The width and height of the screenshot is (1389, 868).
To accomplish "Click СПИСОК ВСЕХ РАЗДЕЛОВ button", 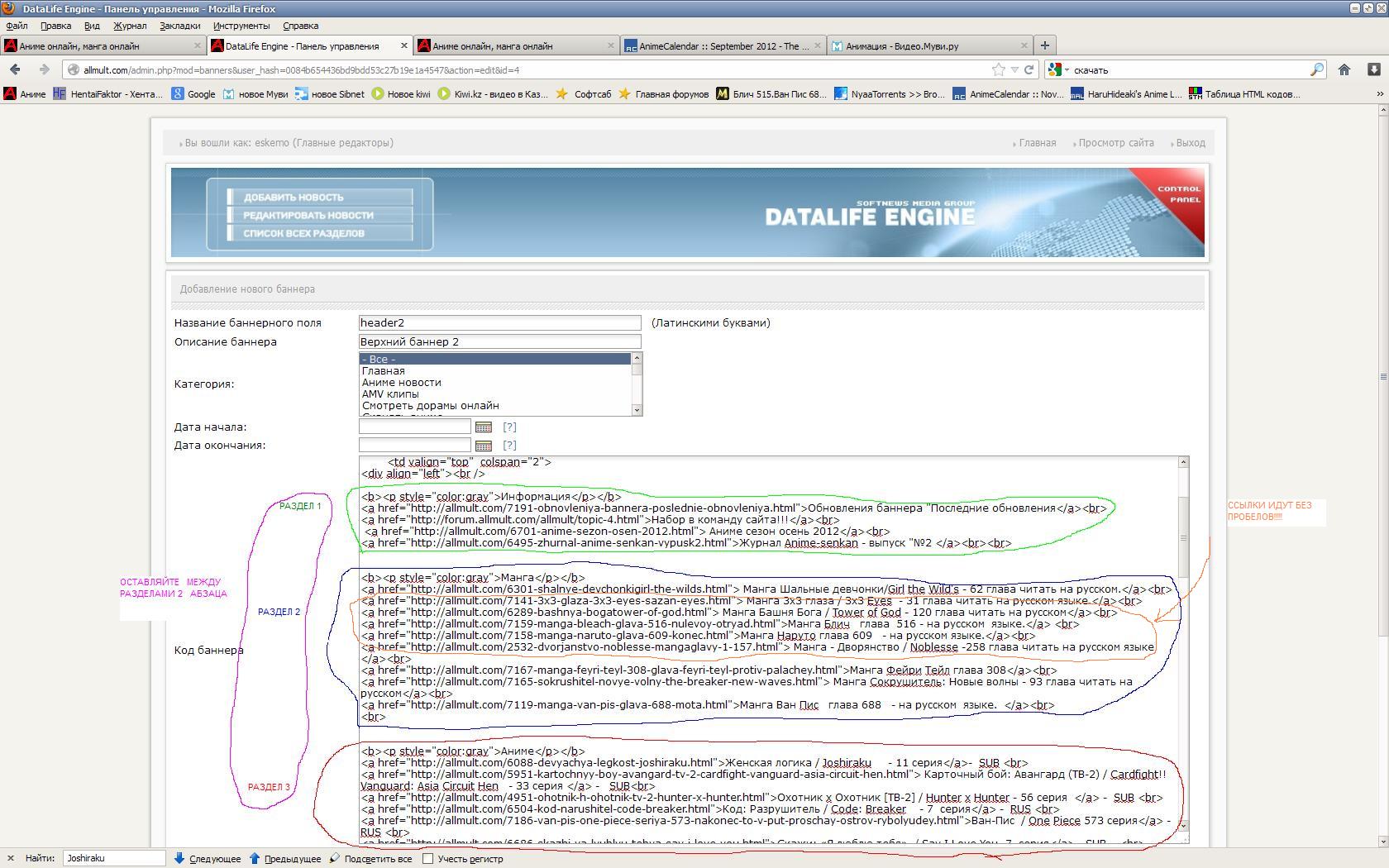I will [x=320, y=234].
